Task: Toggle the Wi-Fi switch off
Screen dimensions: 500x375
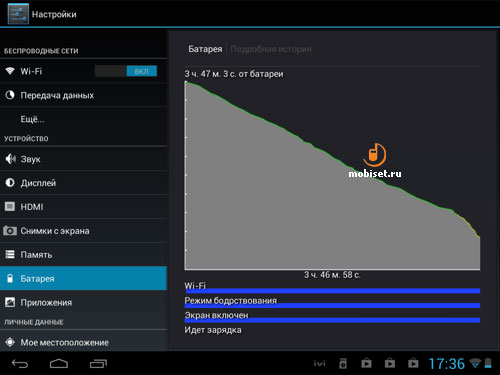Action: tap(126, 71)
